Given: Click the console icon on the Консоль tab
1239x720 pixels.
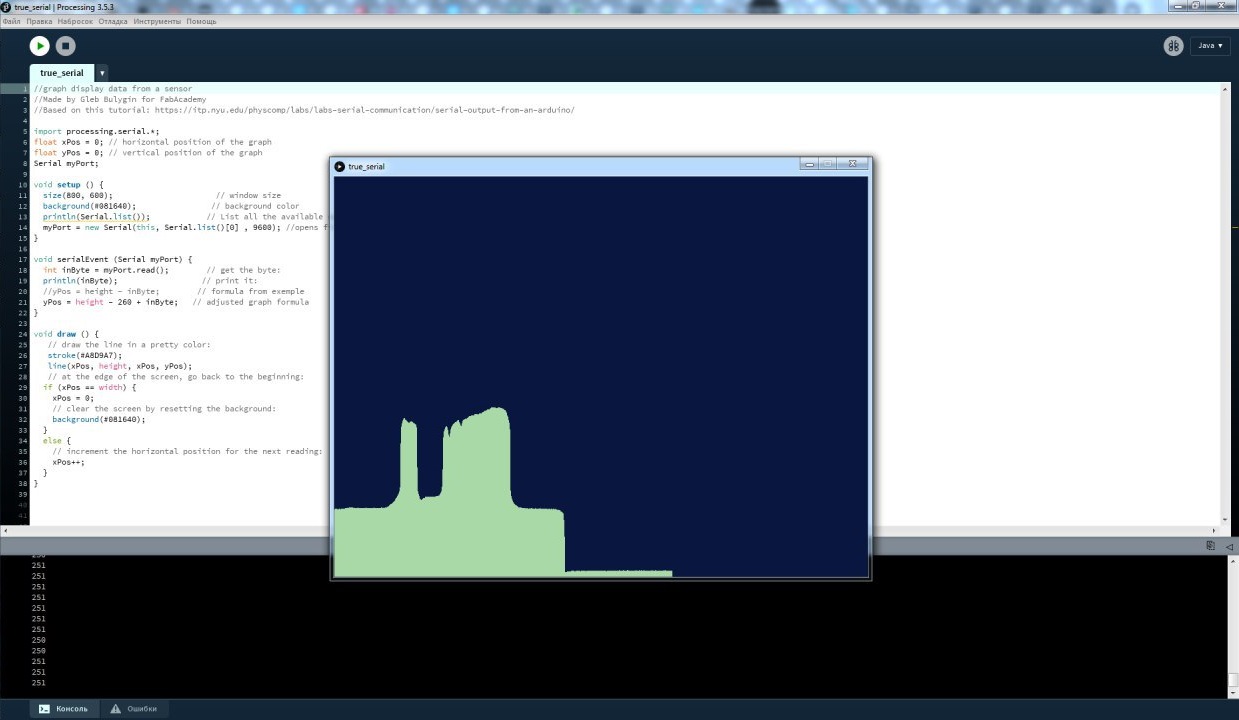Looking at the screenshot, I should pyautogui.click(x=45, y=708).
